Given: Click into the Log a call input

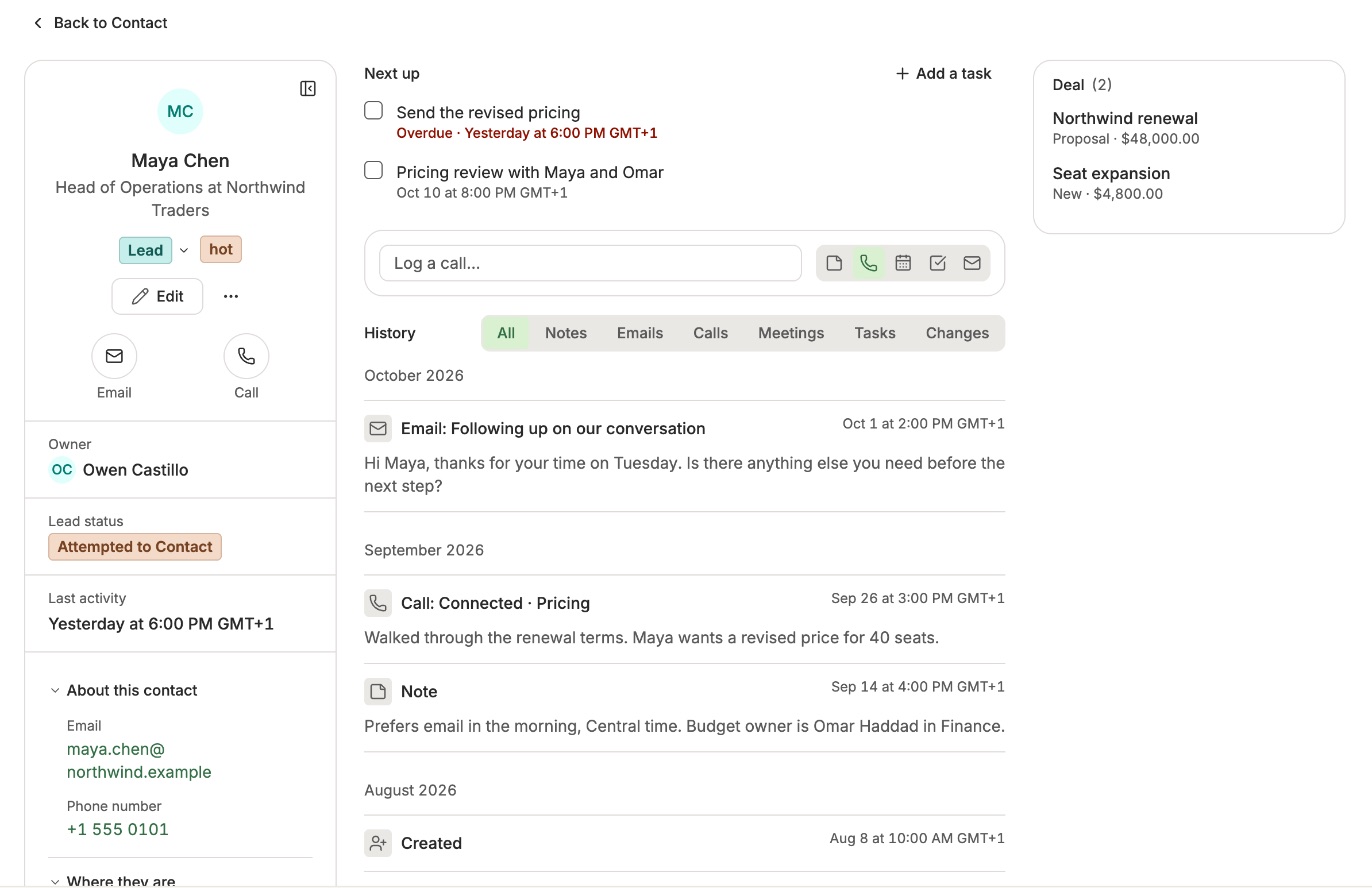Looking at the screenshot, I should 590,263.
